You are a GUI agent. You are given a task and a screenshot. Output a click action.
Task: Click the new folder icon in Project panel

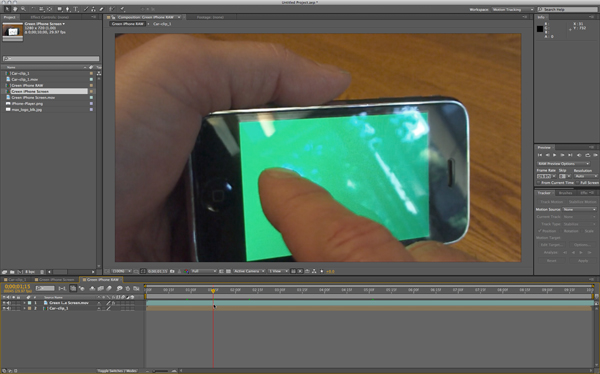click(12, 272)
